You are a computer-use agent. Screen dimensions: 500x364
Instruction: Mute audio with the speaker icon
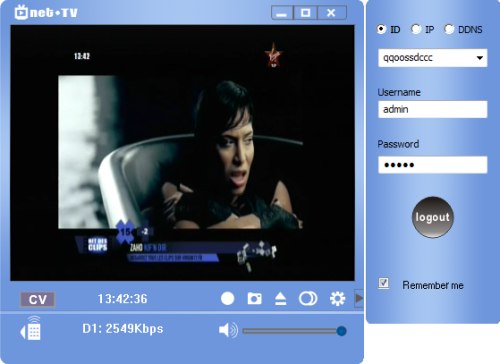click(228, 330)
